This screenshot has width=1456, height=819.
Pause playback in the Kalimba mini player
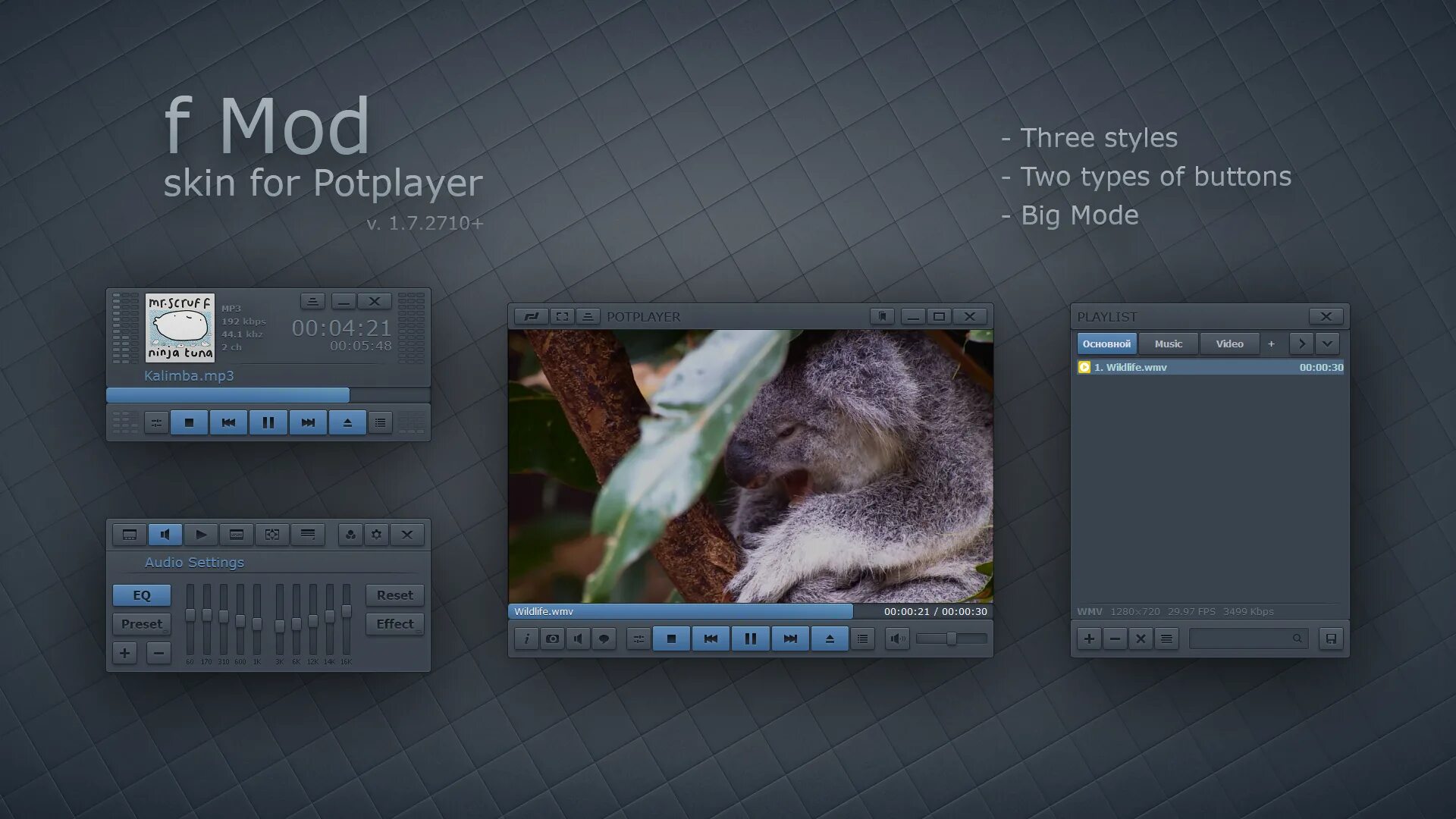coord(268,422)
